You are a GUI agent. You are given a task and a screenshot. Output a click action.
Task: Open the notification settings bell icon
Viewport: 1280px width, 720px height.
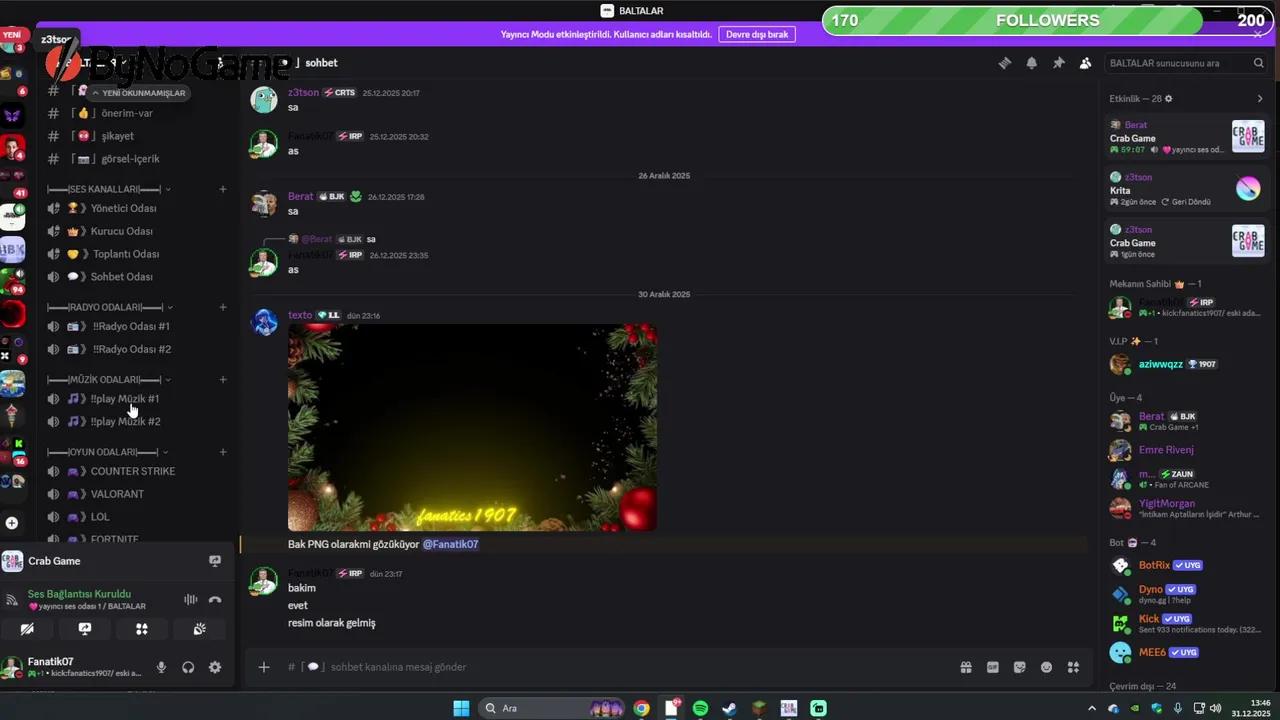1031,62
